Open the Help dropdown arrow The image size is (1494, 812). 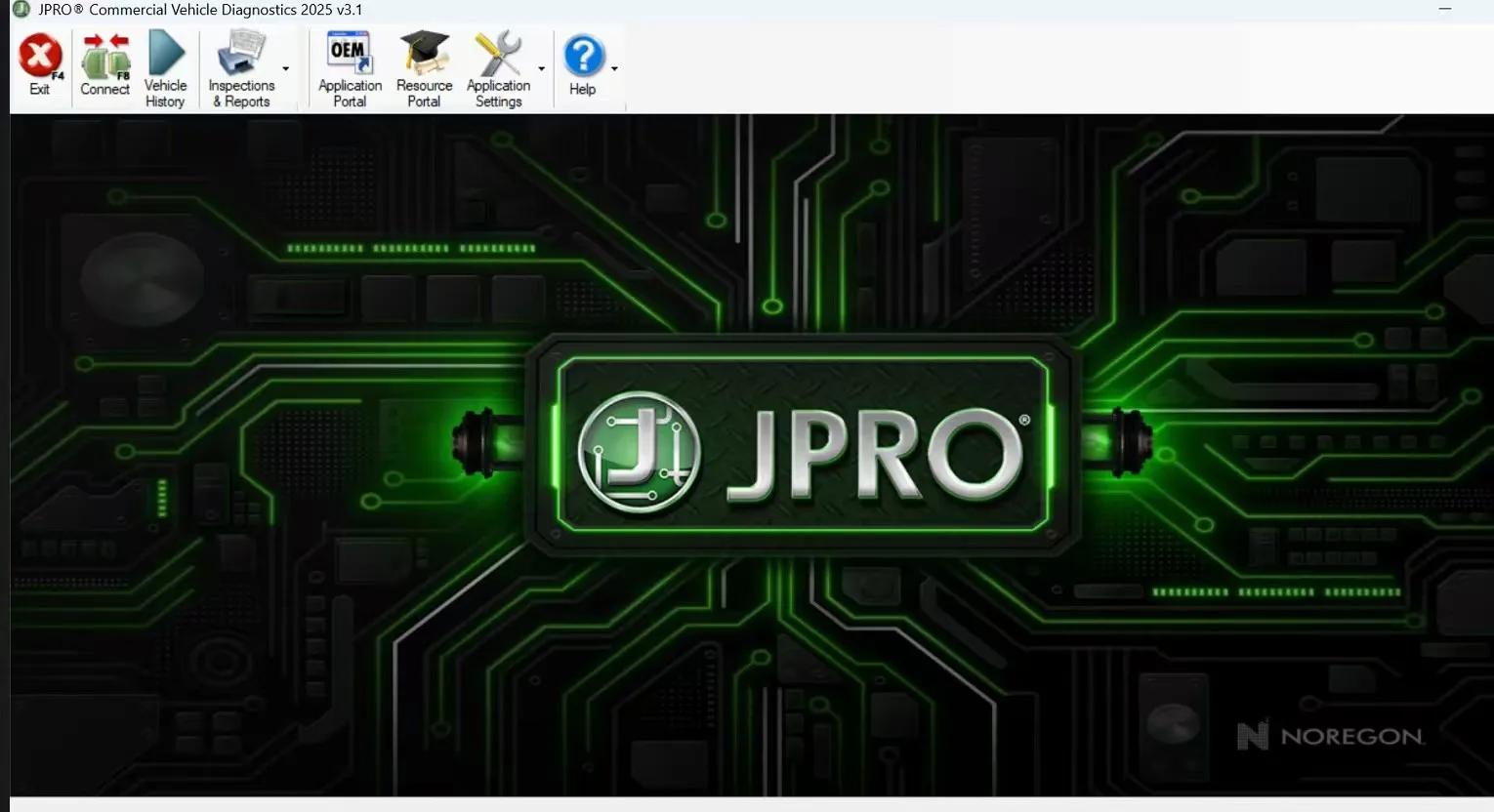tap(614, 69)
